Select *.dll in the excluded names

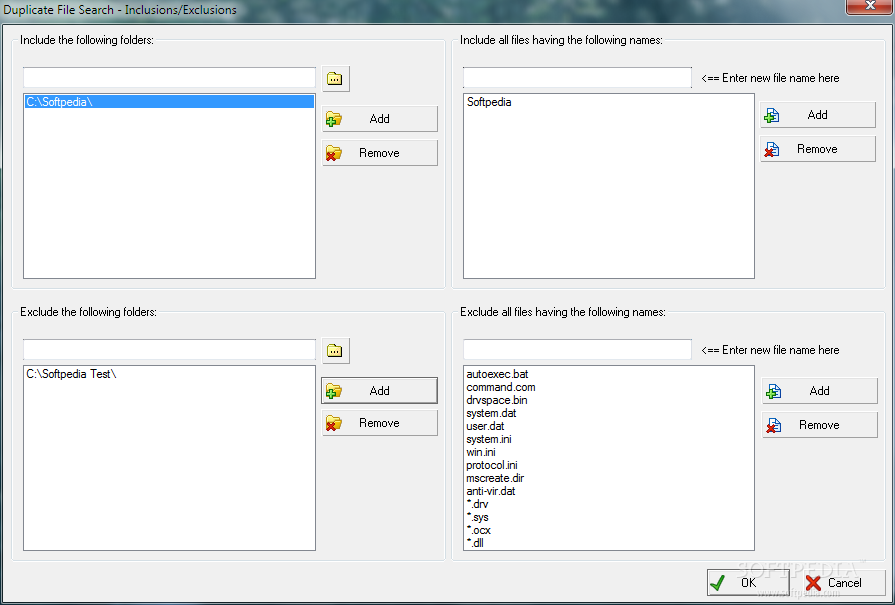pyautogui.click(x=608, y=543)
